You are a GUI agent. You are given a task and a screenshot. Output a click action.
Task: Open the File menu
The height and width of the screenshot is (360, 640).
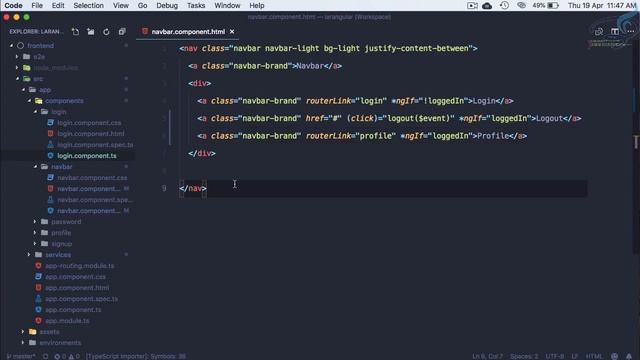coord(37,5)
